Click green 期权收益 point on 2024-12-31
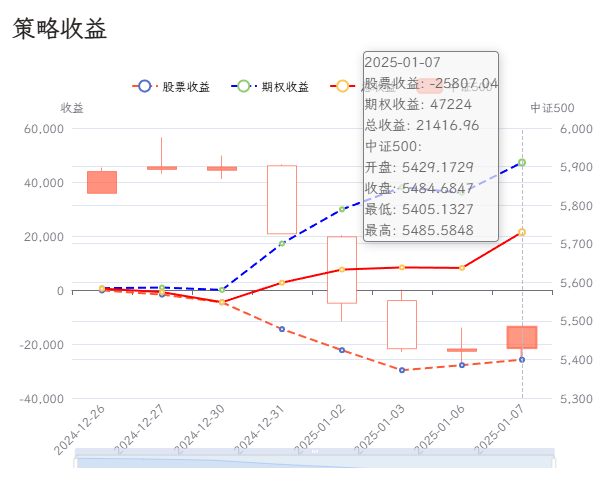Image resolution: width=600 pixels, height=493 pixels. pos(282,243)
